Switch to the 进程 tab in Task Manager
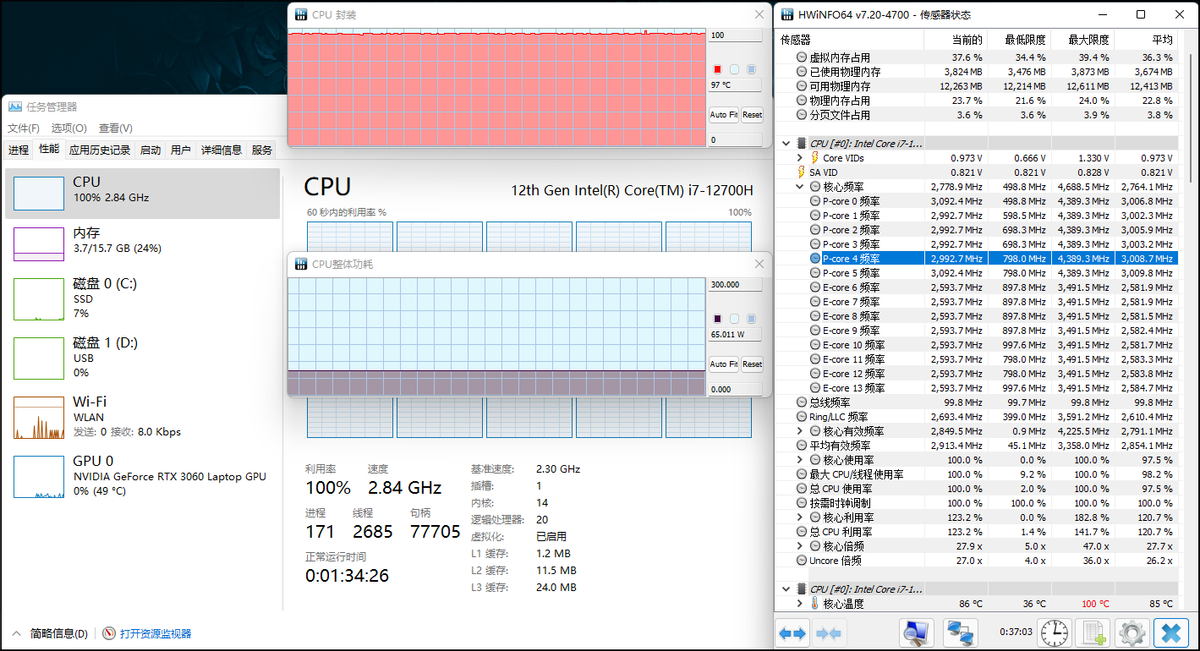 (17, 148)
